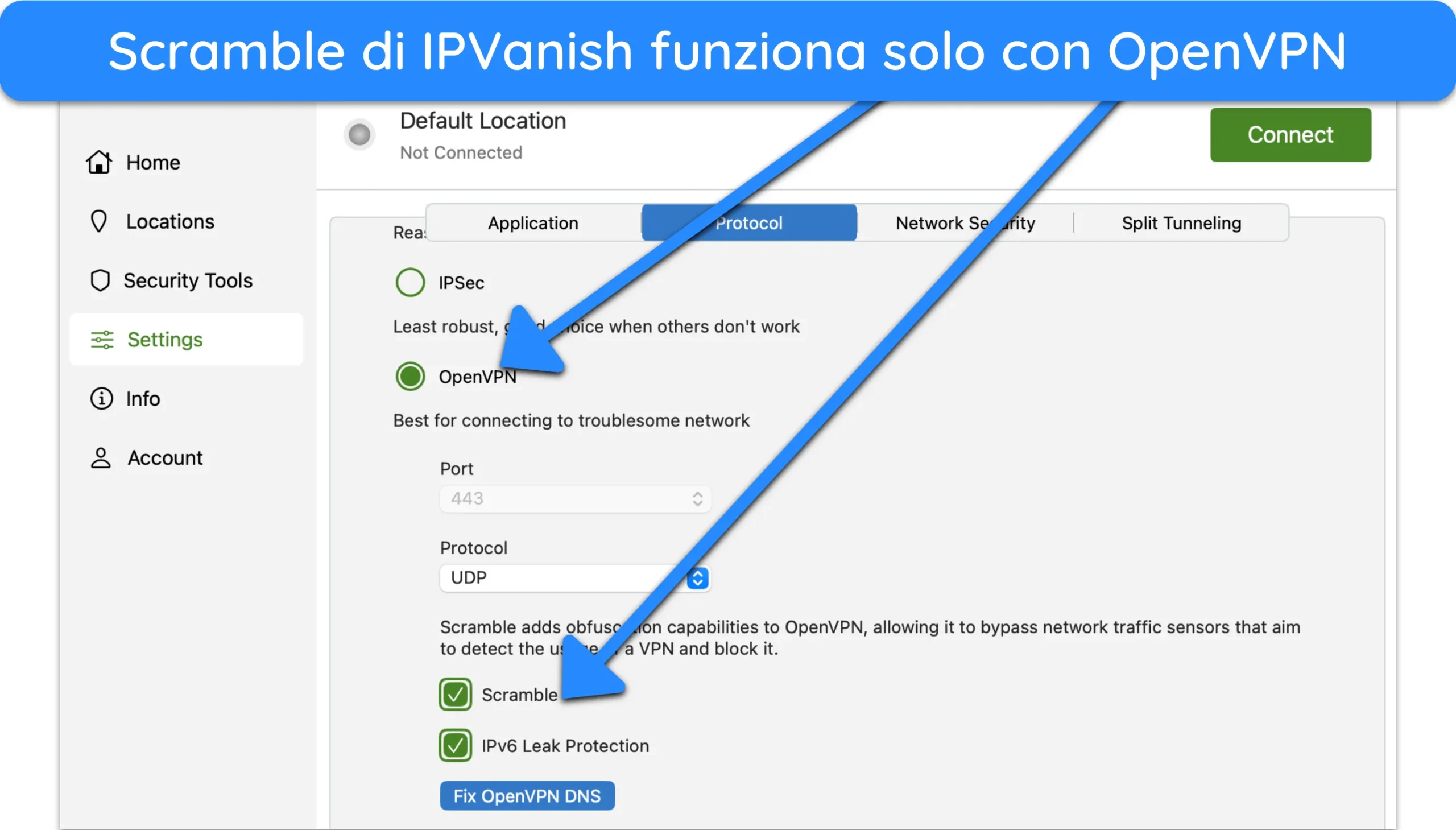The width and height of the screenshot is (1456, 830).
Task: Click the 'Best for connecting to troublesome network' text
Action: [x=571, y=421]
